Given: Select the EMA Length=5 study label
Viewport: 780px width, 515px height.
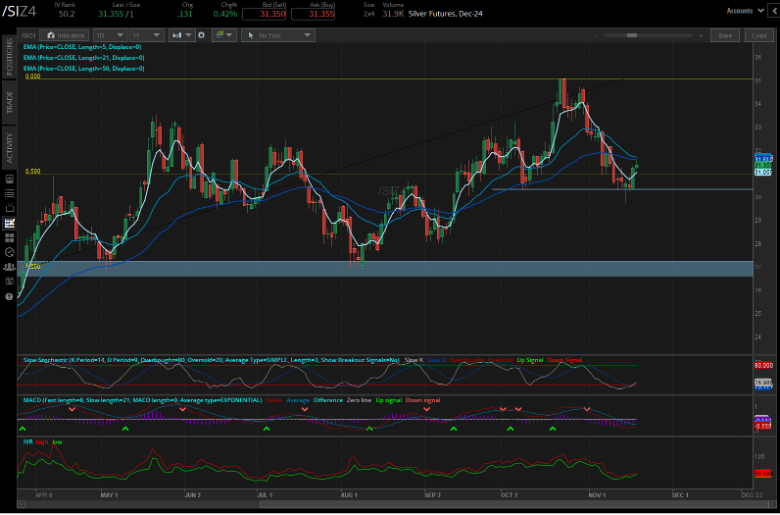Looking at the screenshot, I should pyautogui.click(x=82, y=47).
